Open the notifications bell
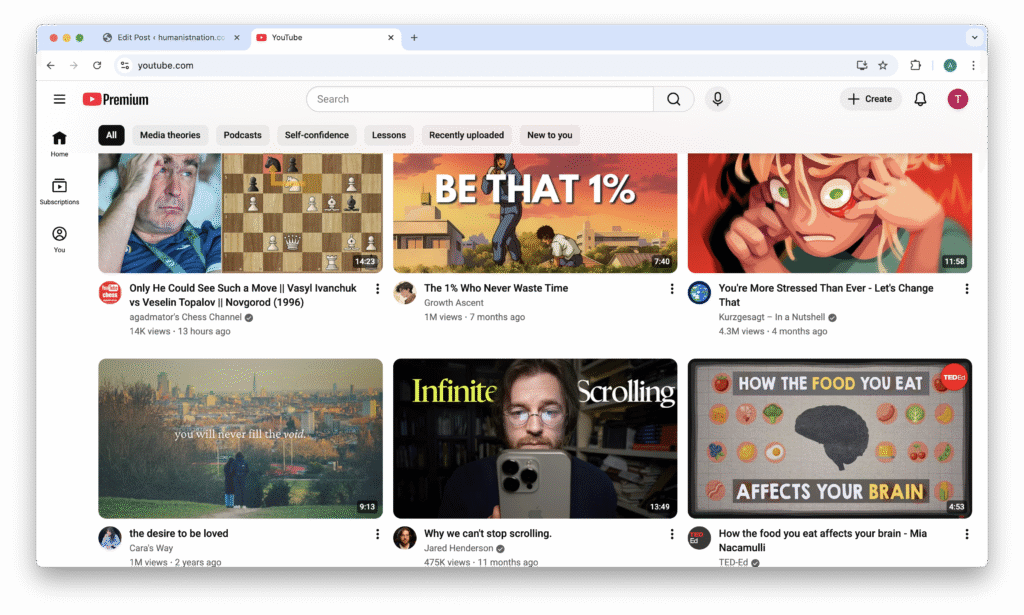The image size is (1024, 615). click(x=920, y=99)
